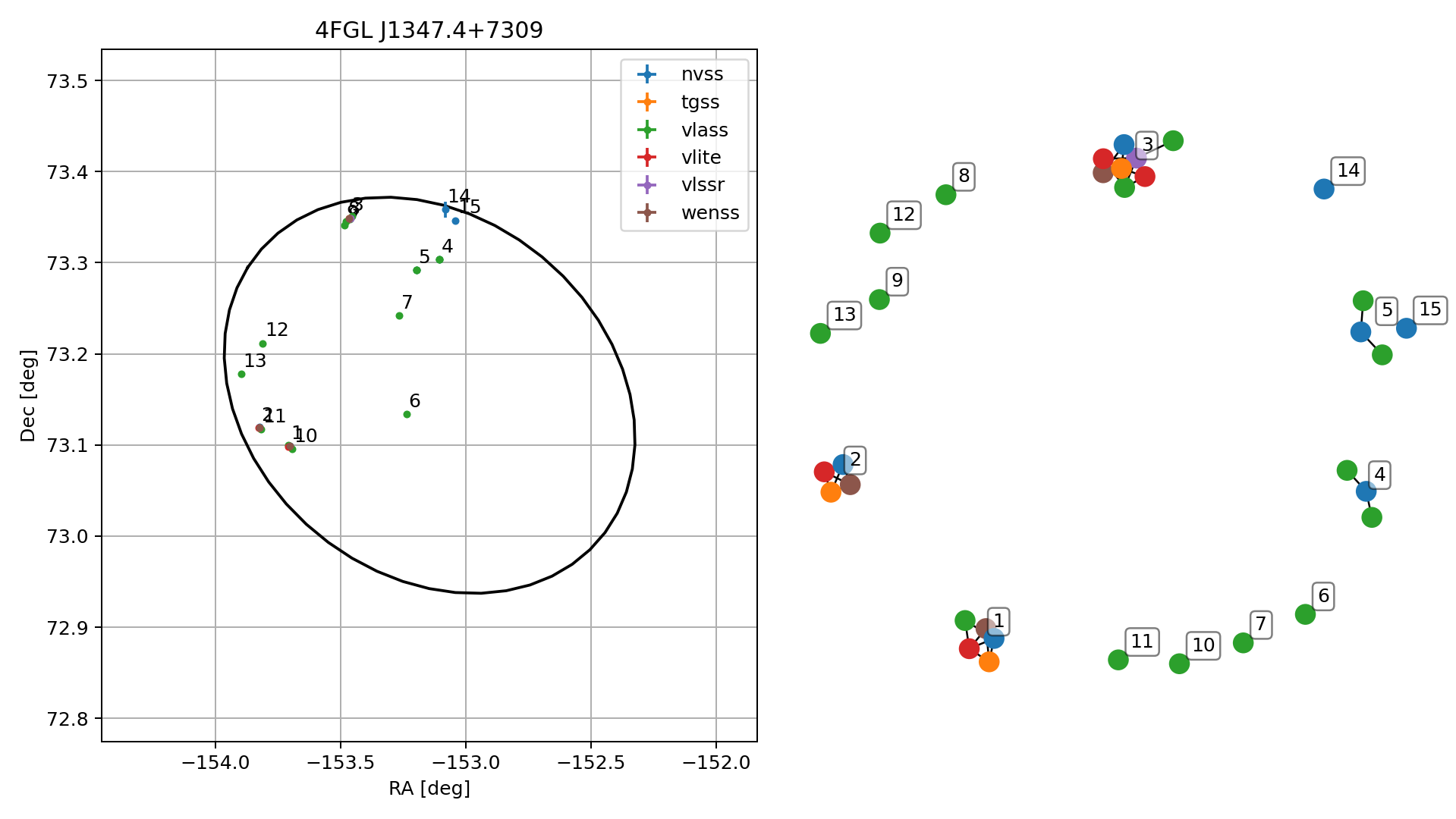Click the orange node in cluster 2
This screenshot has width=1456, height=819.
click(x=831, y=492)
